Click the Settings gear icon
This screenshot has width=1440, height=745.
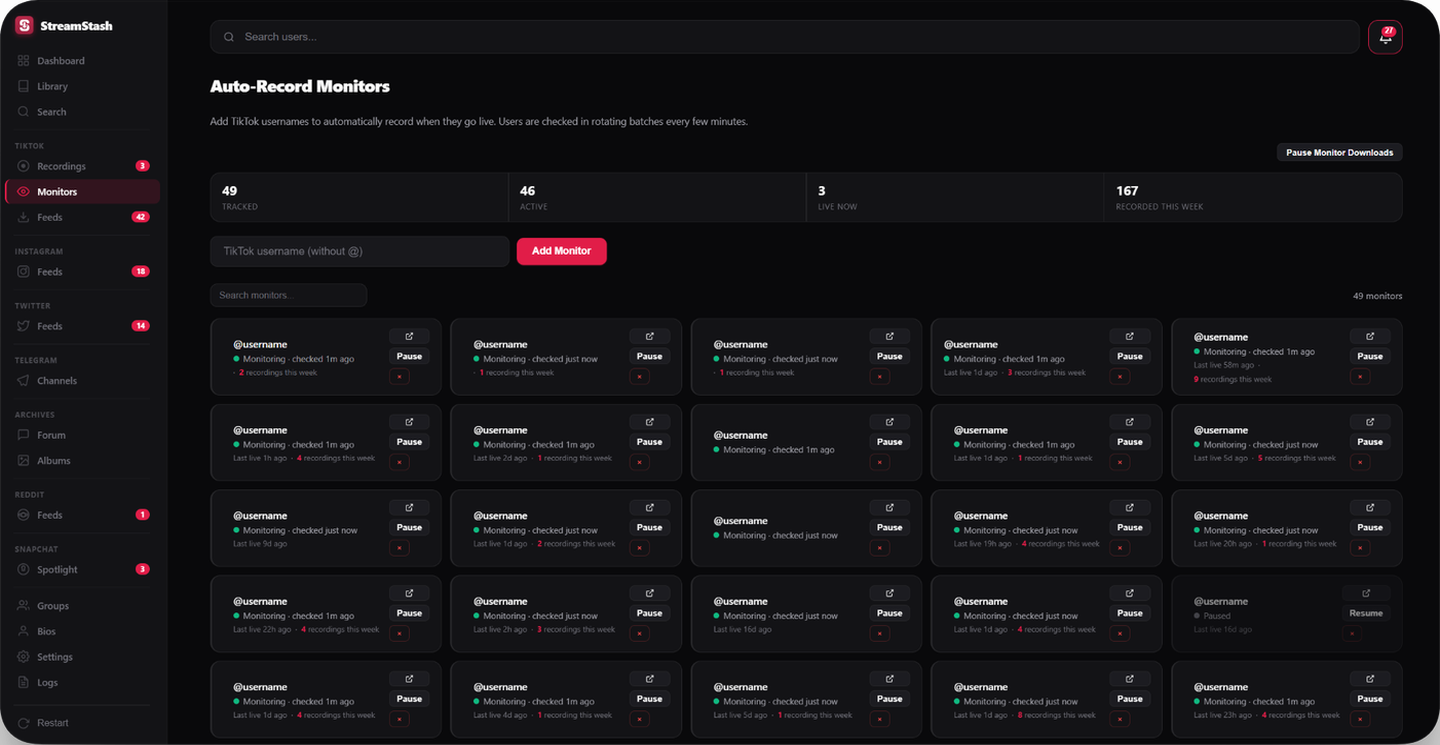click(x=24, y=657)
